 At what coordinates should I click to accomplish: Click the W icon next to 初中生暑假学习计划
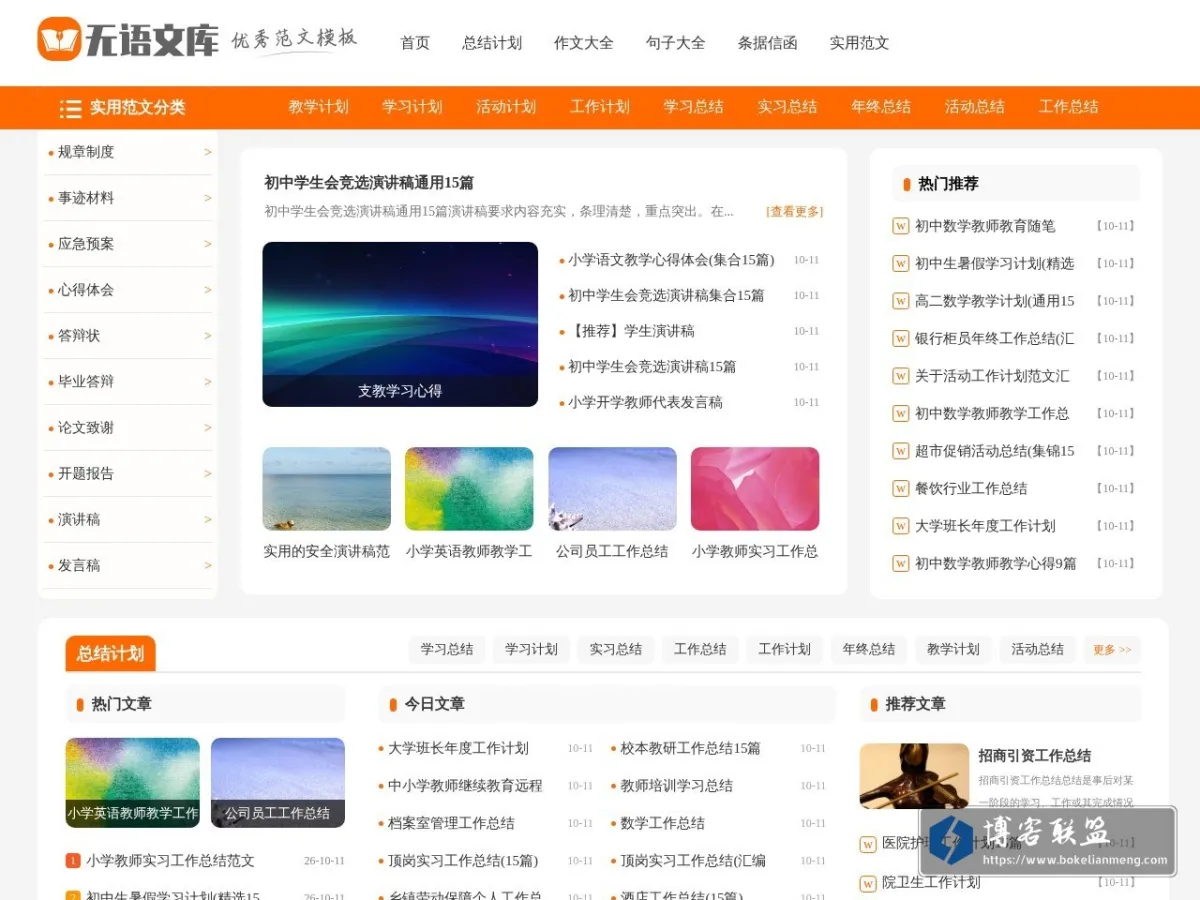[900, 263]
